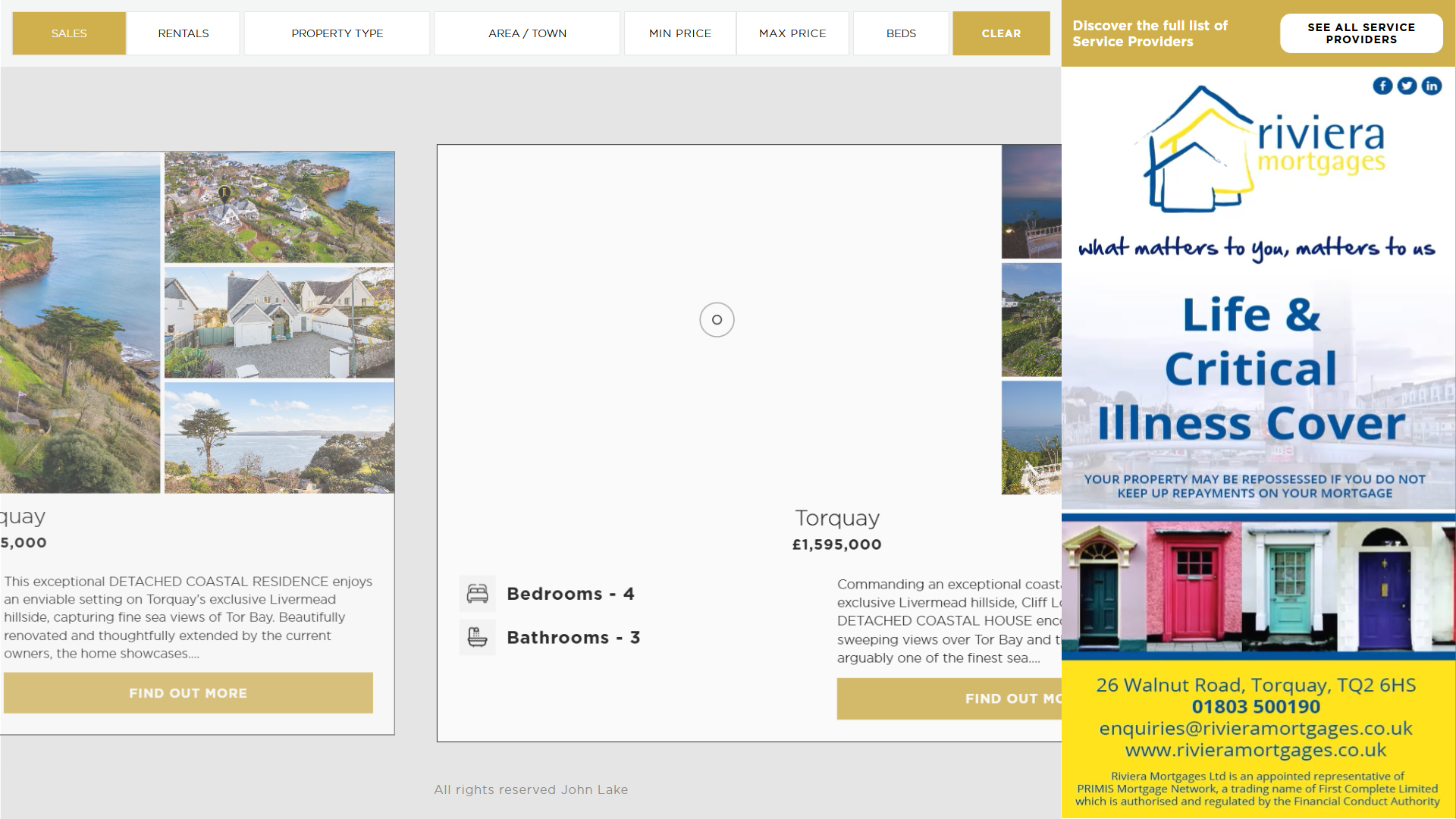
Task: Click the circular loading indicator in the property card
Action: click(717, 320)
